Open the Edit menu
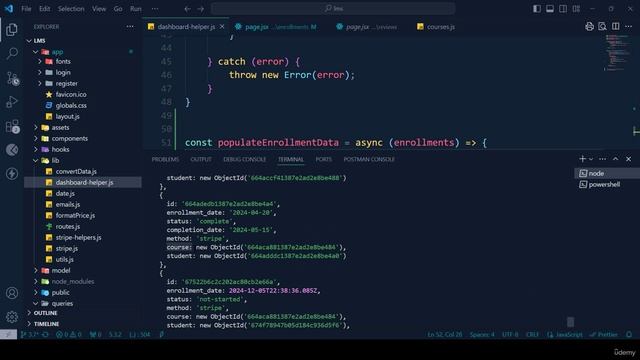The width and height of the screenshot is (640, 360). coord(44,9)
